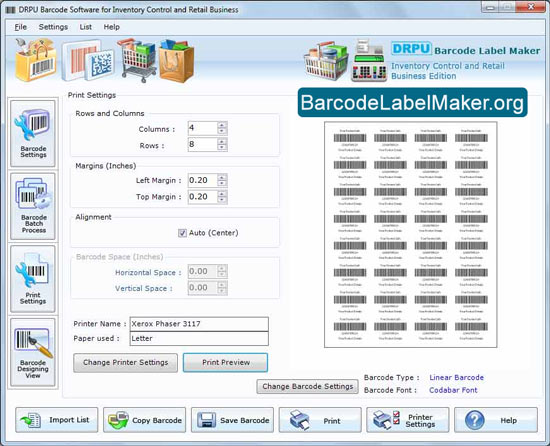Increase the Top Margin with up arrow
550x446 pixels.
coord(222,194)
